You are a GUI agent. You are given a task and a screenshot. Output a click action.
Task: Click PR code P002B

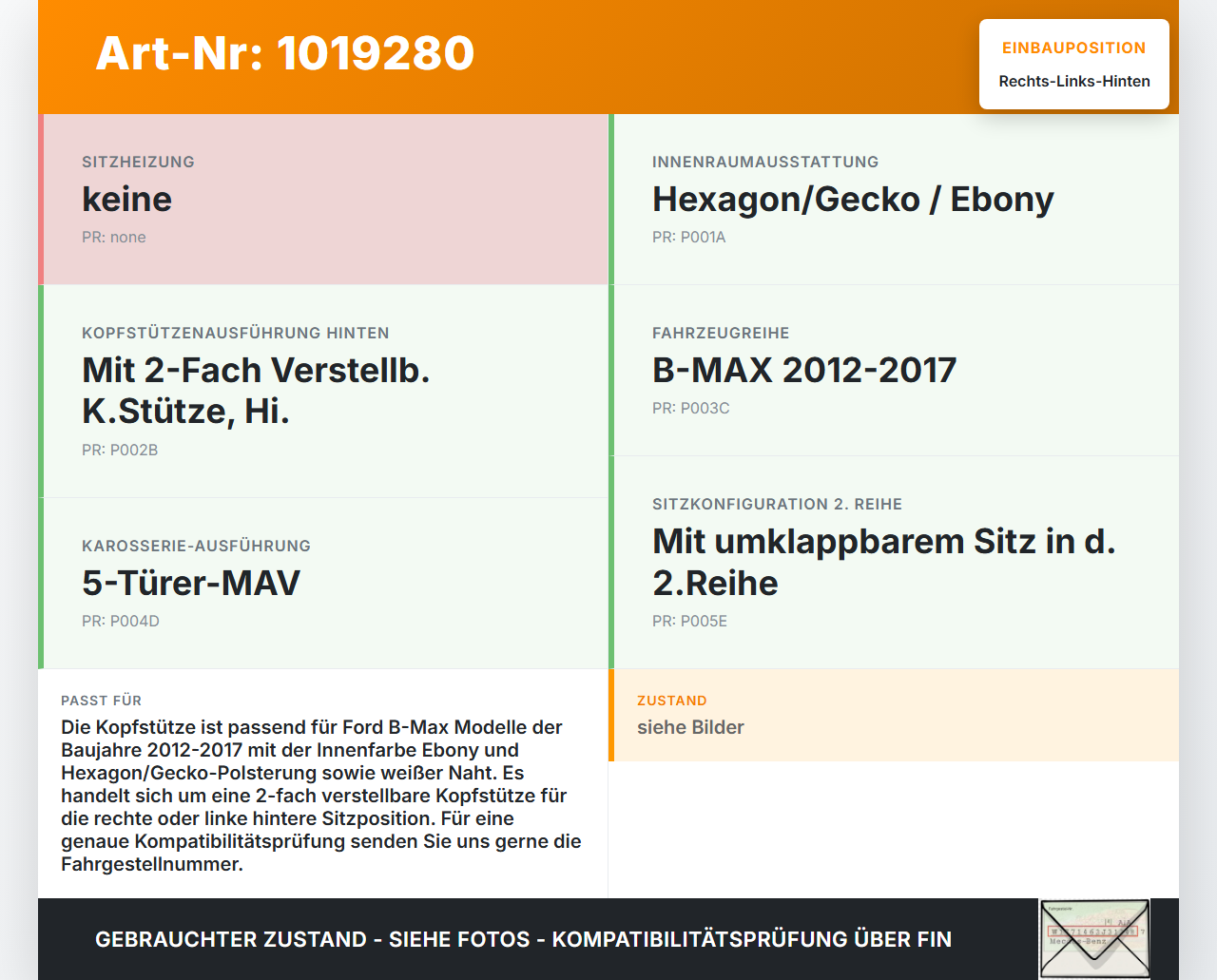point(120,450)
